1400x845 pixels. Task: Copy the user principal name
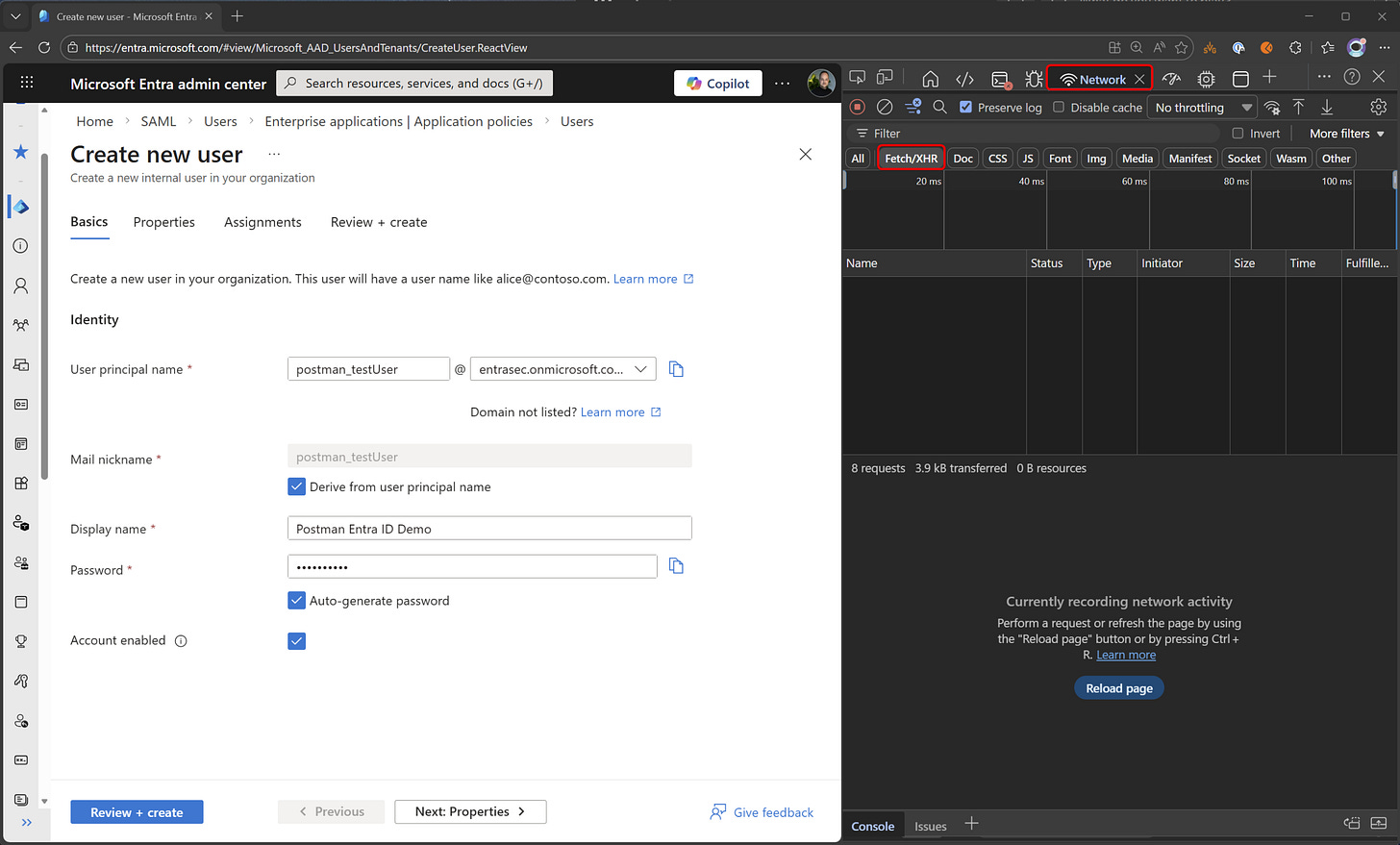click(676, 369)
